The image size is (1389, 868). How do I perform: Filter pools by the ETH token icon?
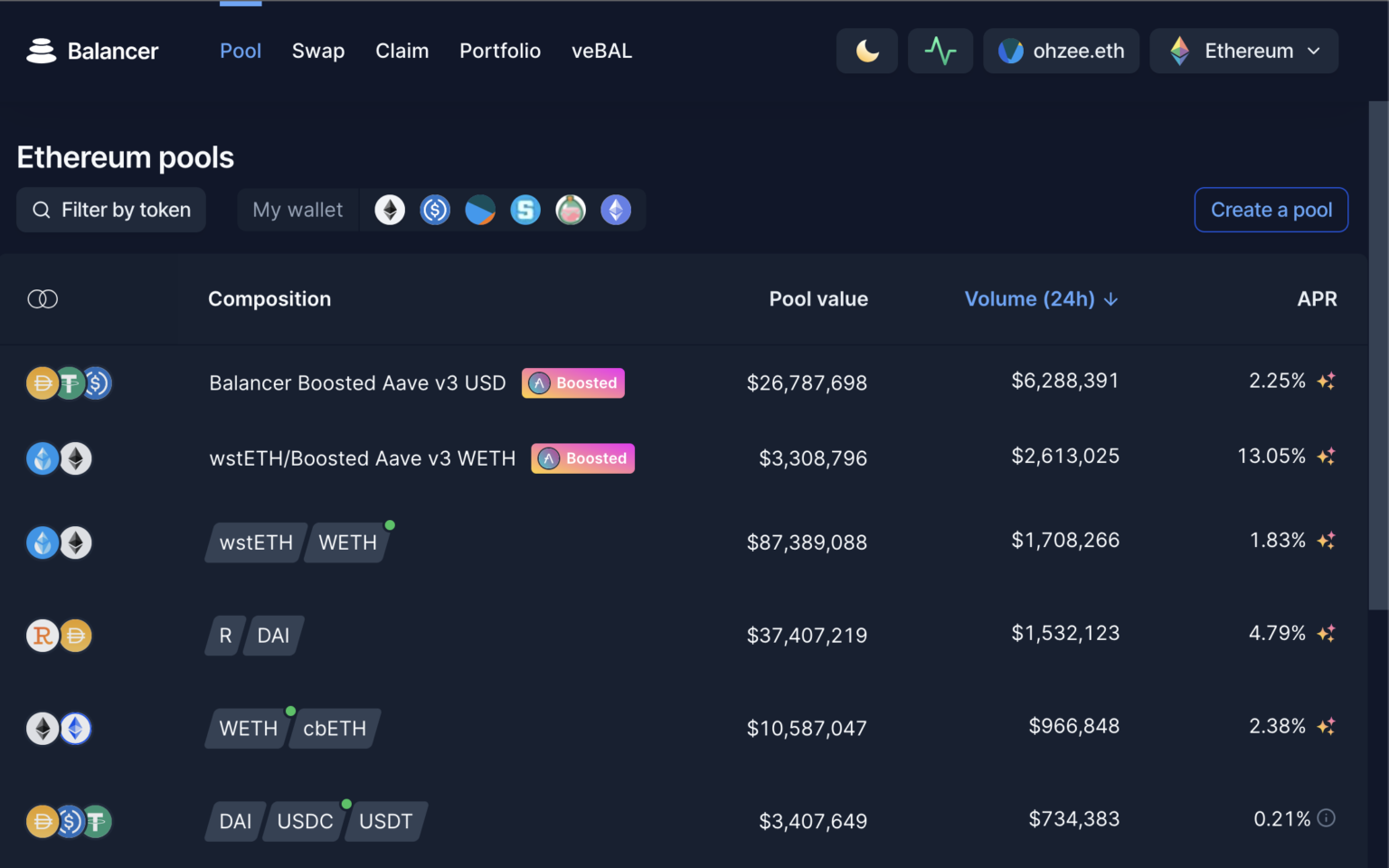coord(390,210)
